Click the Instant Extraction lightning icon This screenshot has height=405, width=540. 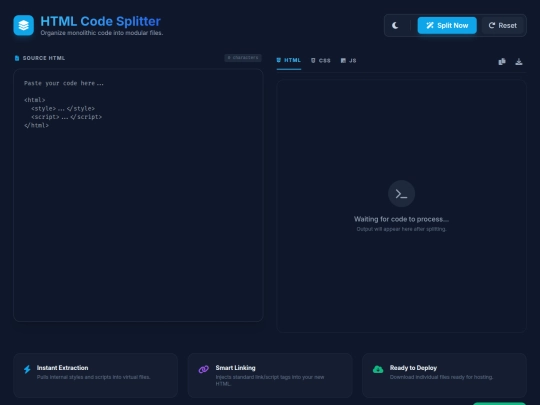click(x=27, y=369)
